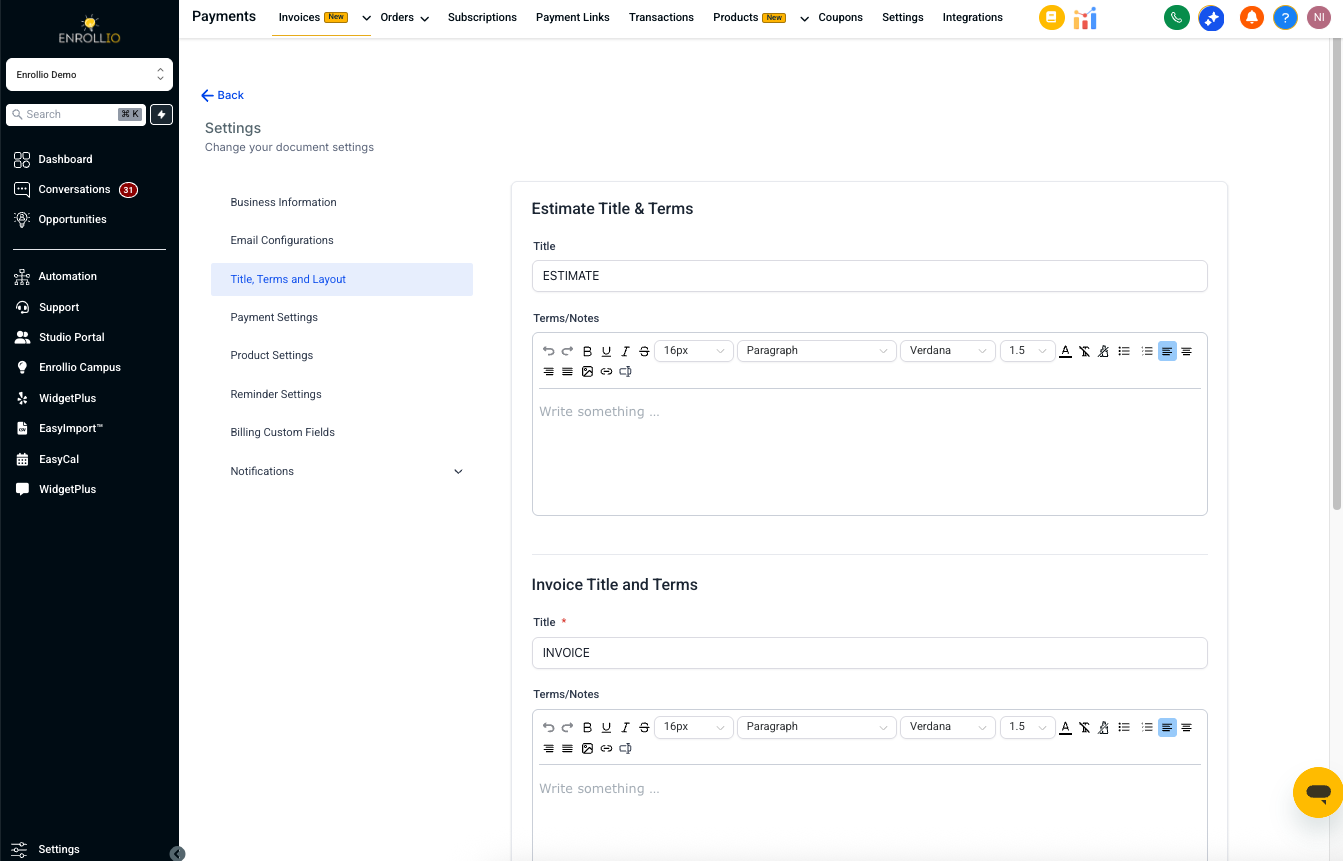Toggle left align in Invoice terms editor
This screenshot has height=861, width=1343.
1167,727
